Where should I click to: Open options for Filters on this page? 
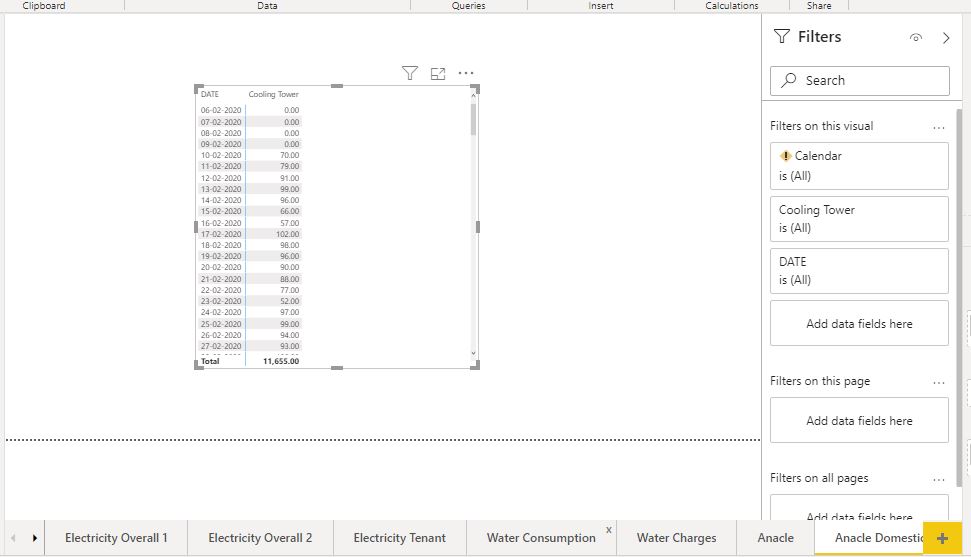coord(939,382)
